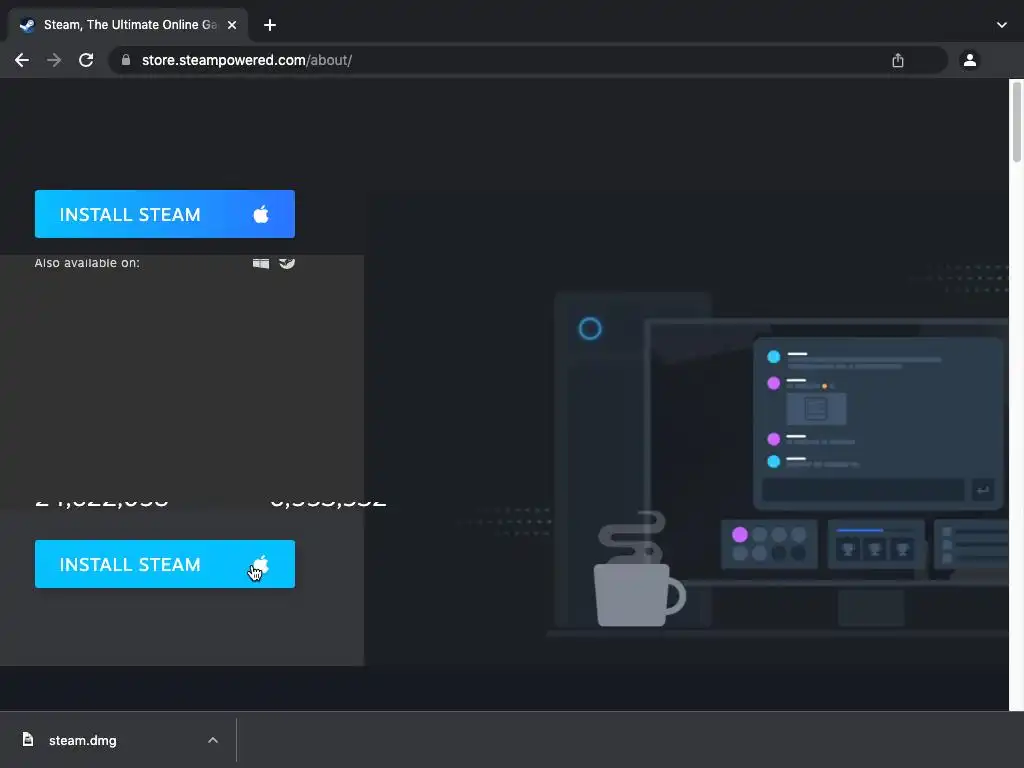Close the Steam tab
Image resolution: width=1024 pixels, height=768 pixels.
tap(232, 25)
